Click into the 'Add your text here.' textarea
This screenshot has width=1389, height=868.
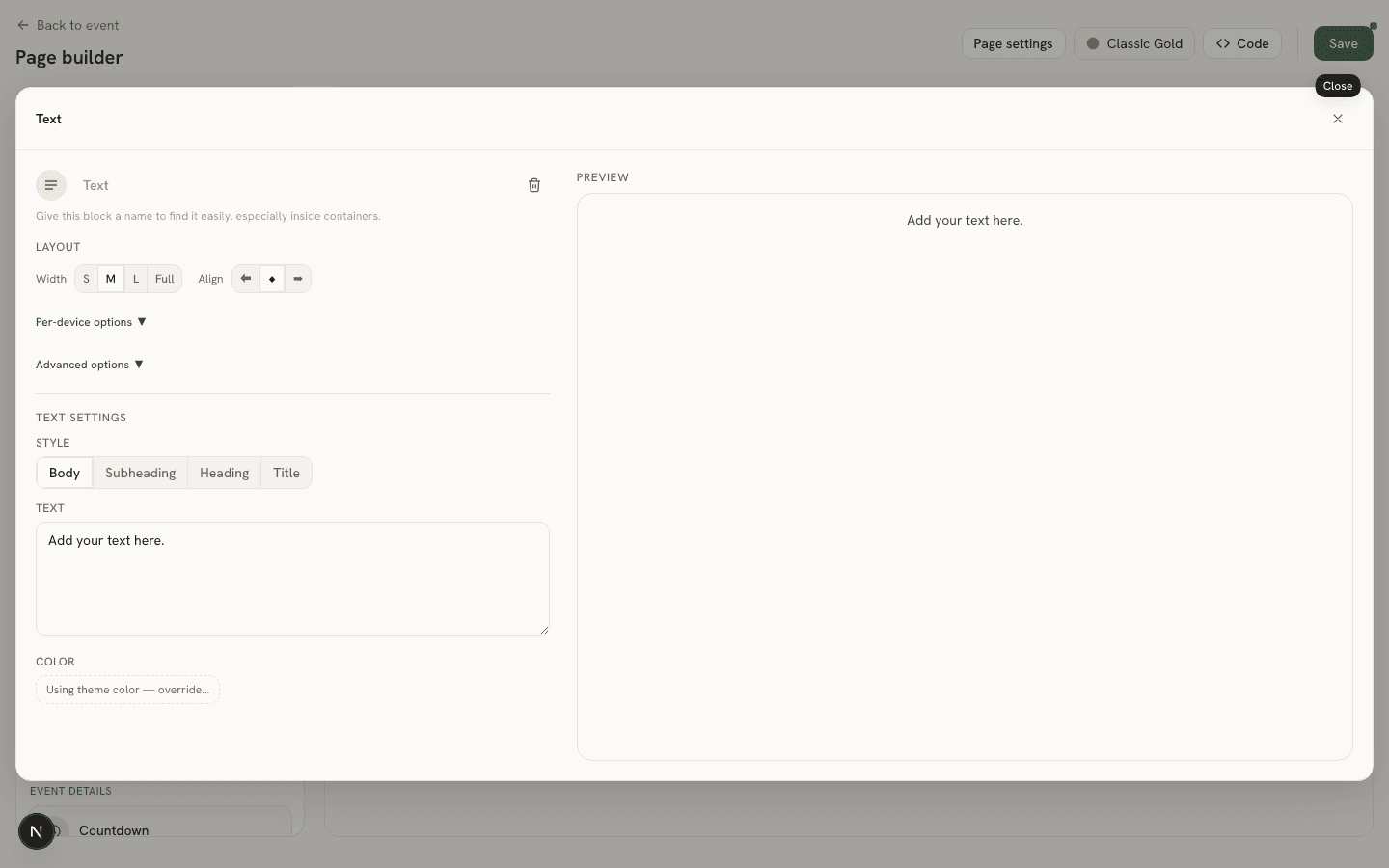292,579
